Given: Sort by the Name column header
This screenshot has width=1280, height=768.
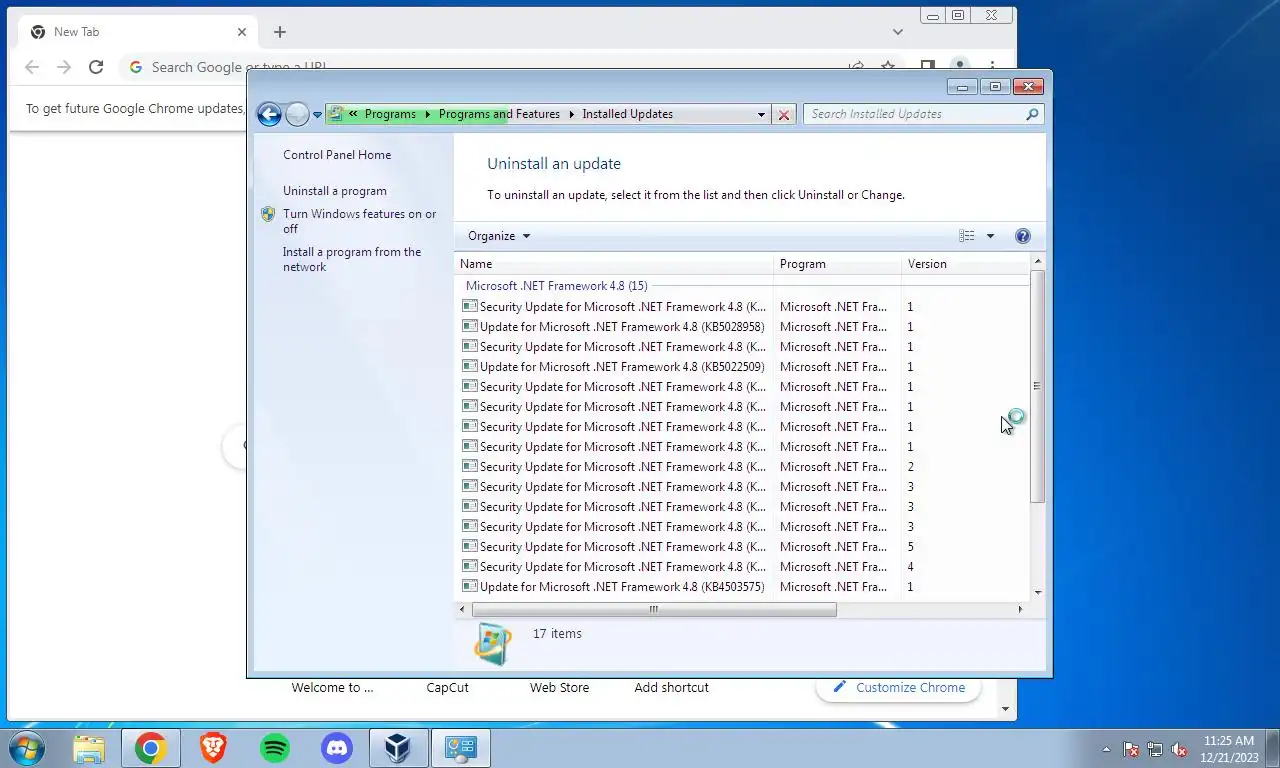Looking at the screenshot, I should [x=615, y=264].
